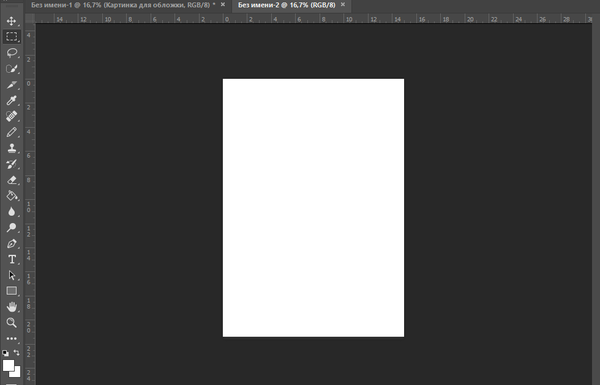Select the Blur tool
Viewport: 600px width, 385px height.
[11, 212]
